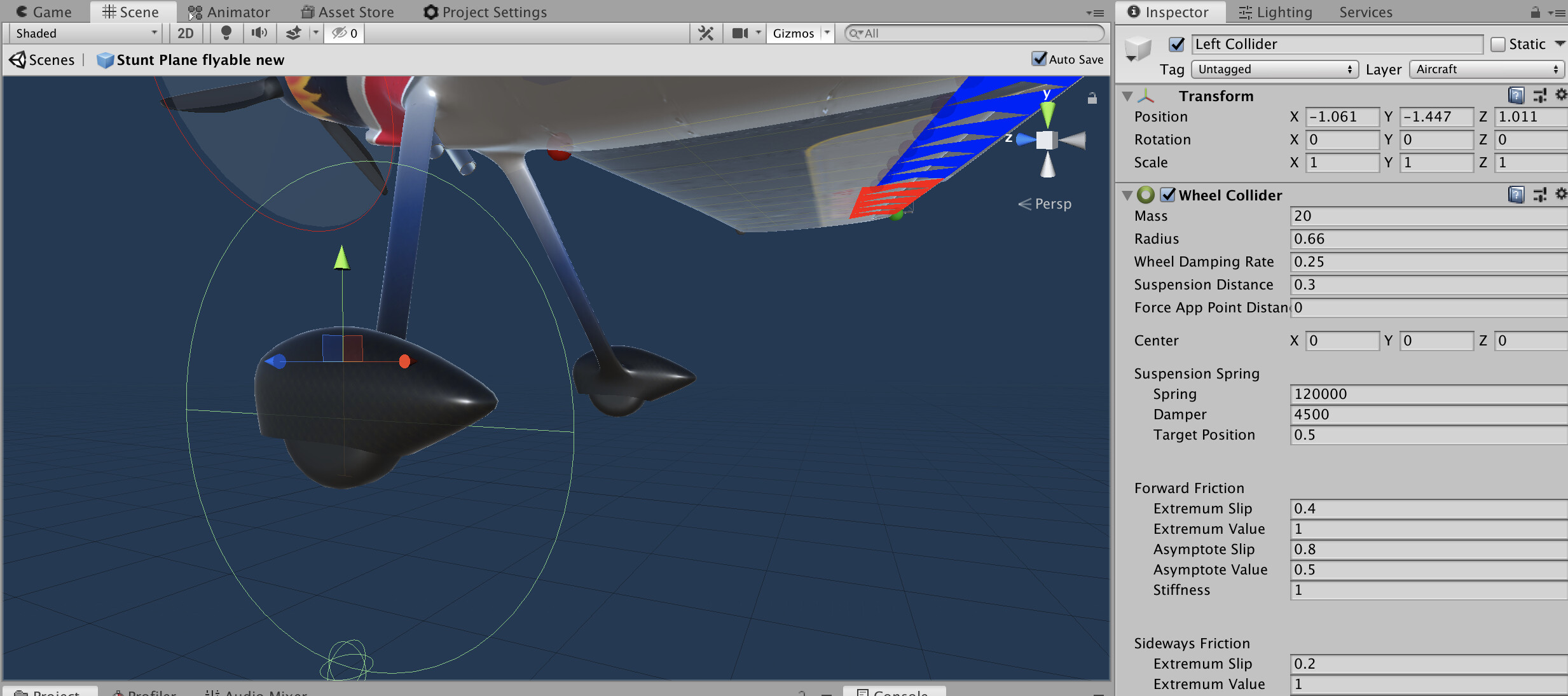
Task: Click the Gizmos button
Action: tap(792, 33)
